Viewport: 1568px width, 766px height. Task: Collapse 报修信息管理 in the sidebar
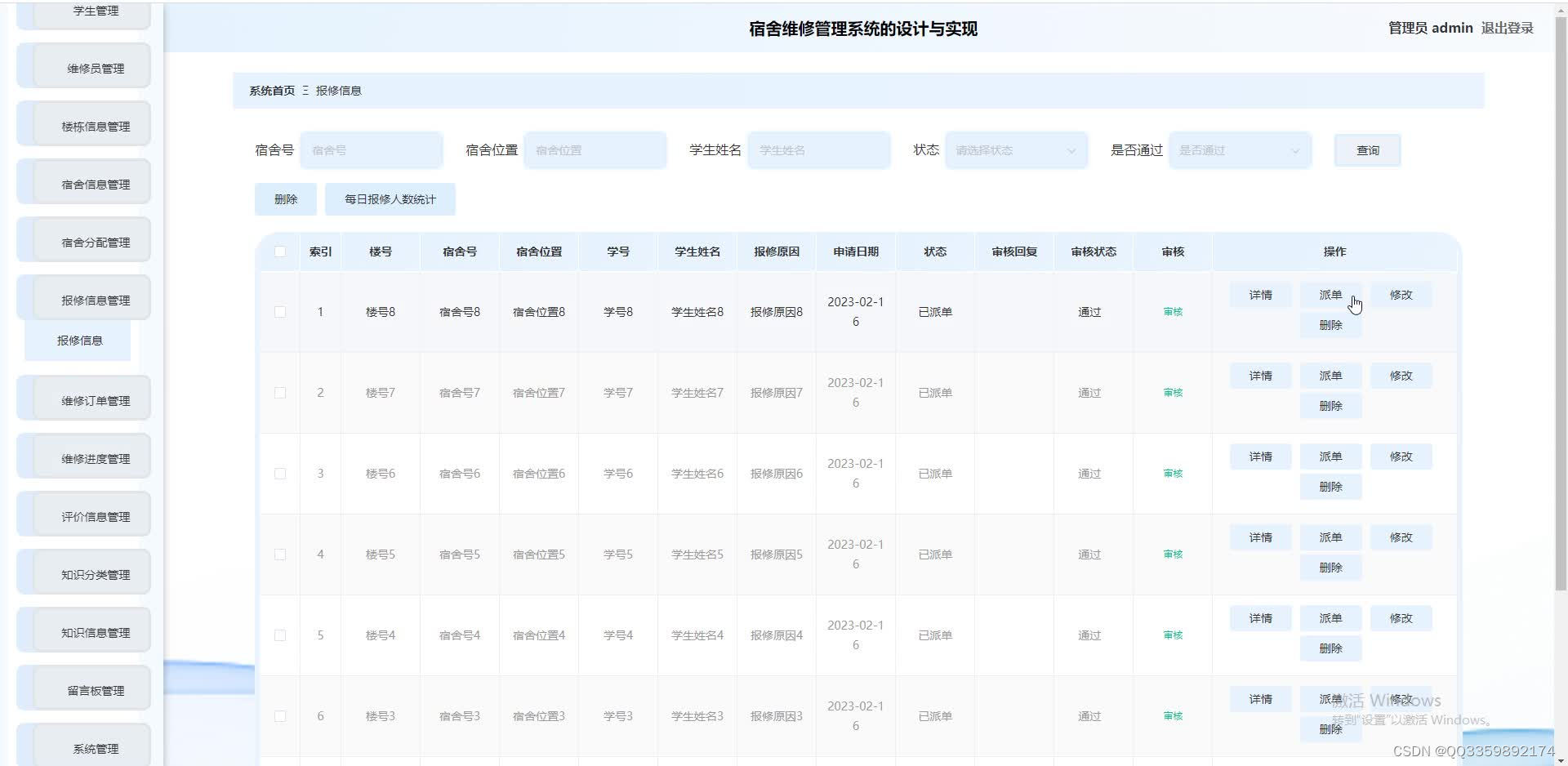[83, 298]
